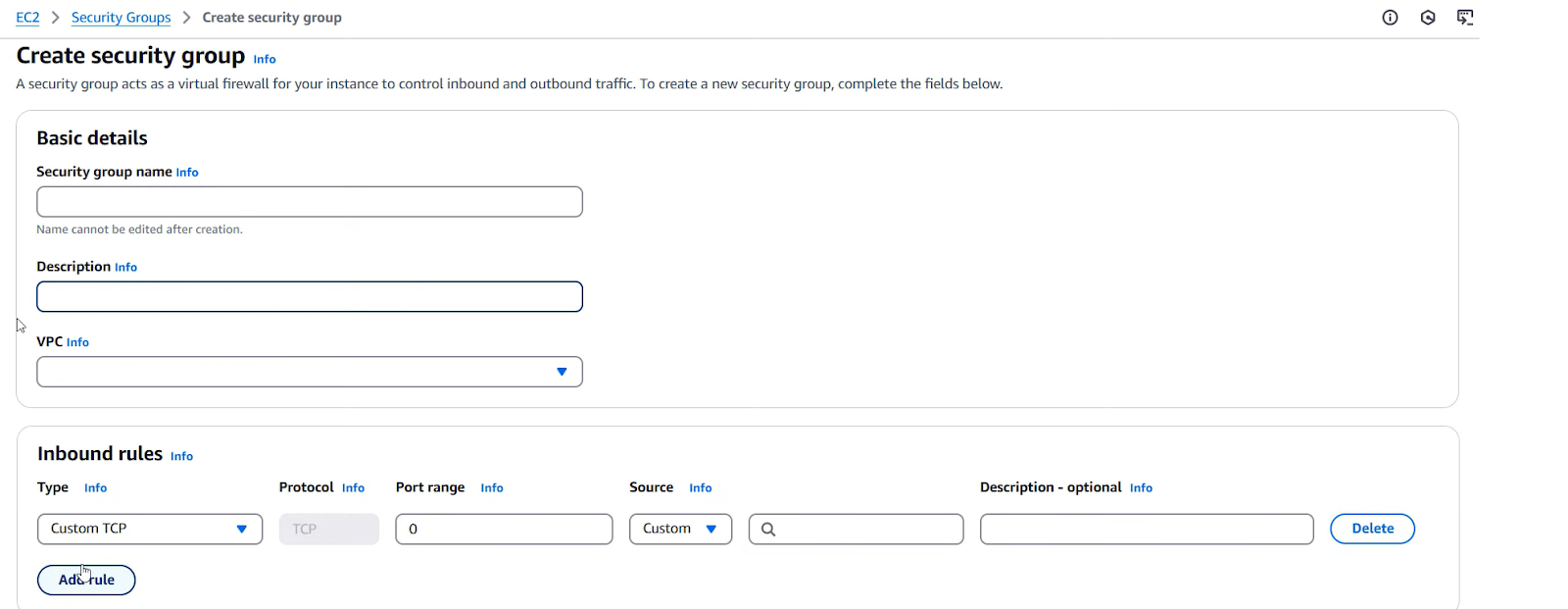Click the Add rule button
The image size is (1568, 609).
point(86,580)
